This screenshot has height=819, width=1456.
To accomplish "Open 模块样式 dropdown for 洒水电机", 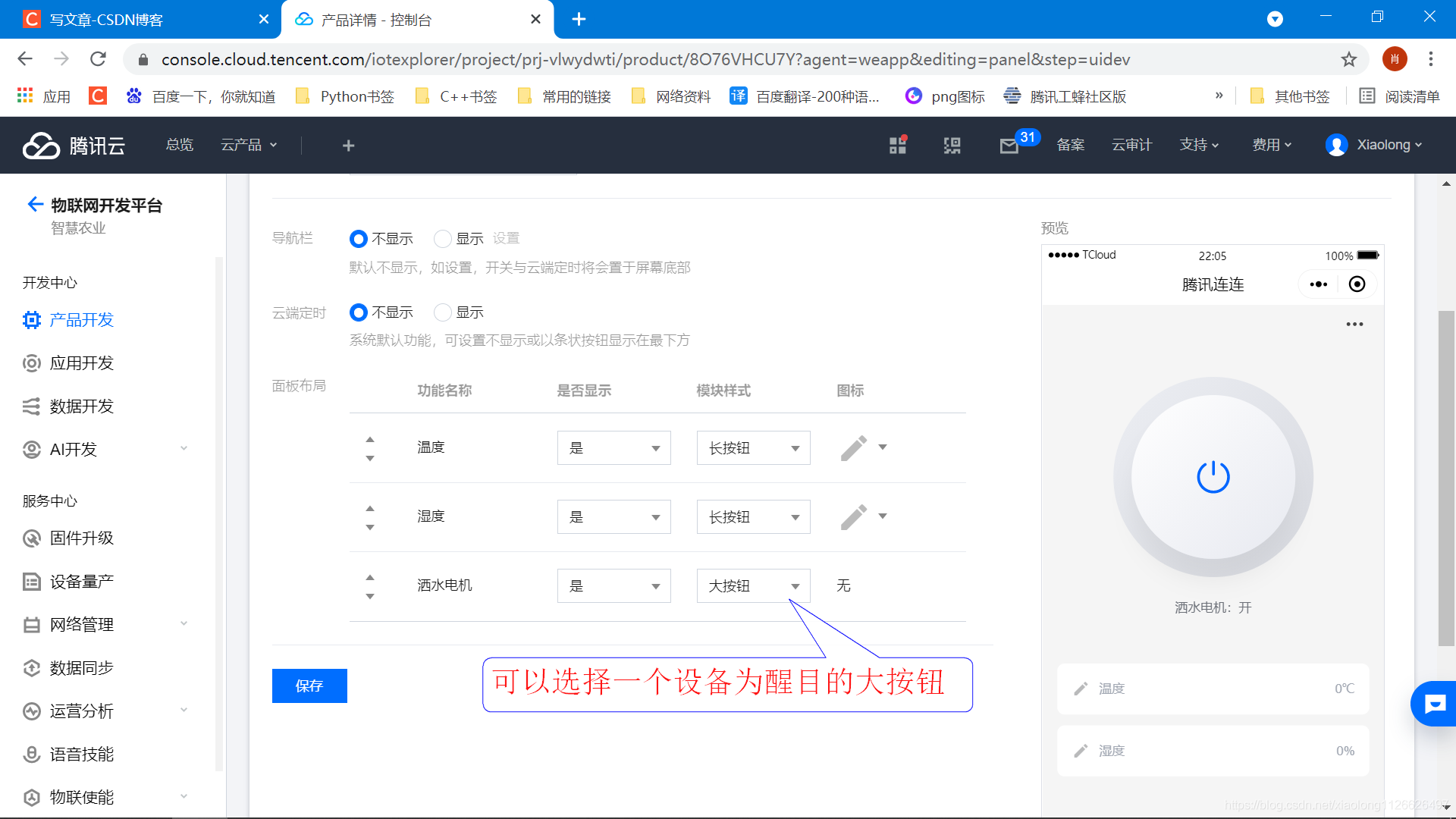I will click(753, 586).
